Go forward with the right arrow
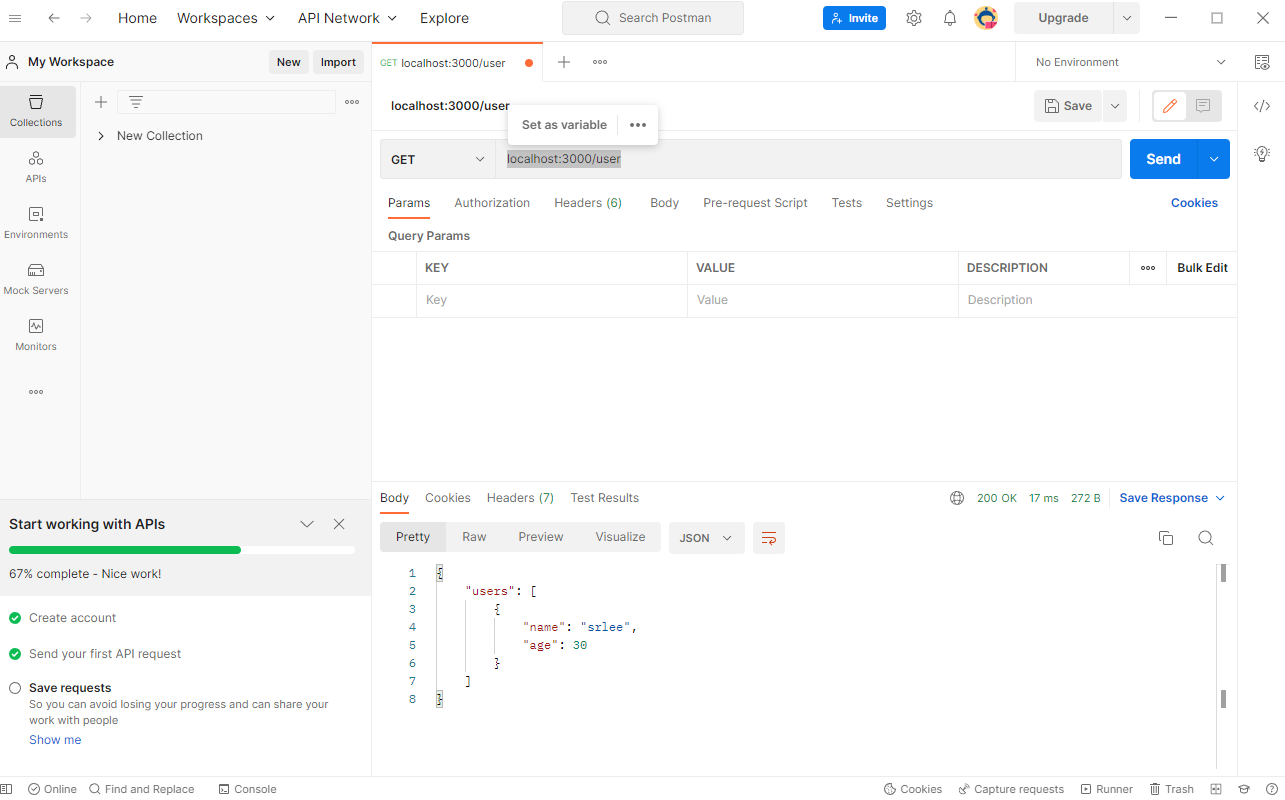This screenshot has width=1285, height=800. click(x=86, y=18)
